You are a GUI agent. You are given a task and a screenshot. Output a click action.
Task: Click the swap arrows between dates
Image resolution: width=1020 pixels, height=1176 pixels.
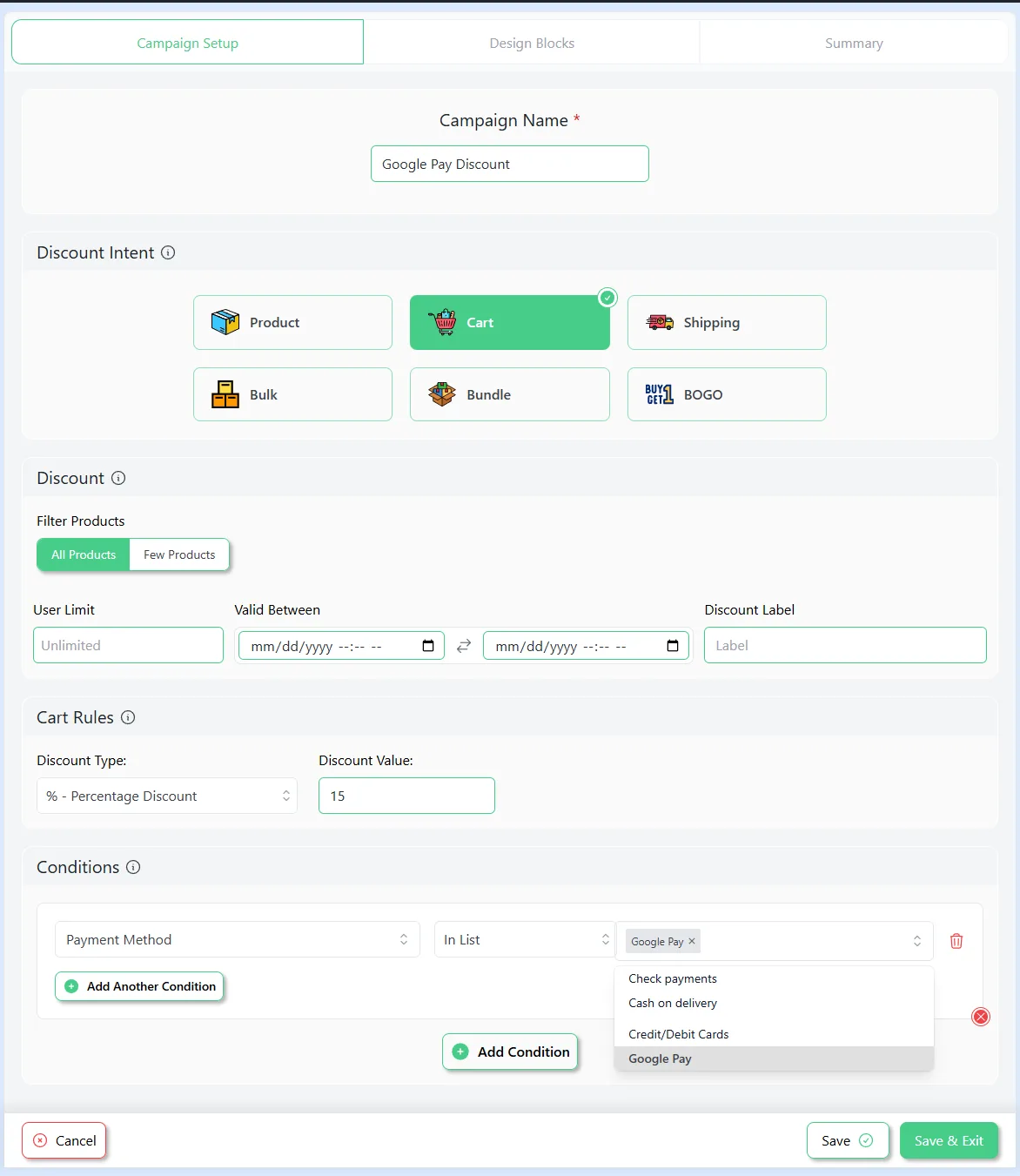tap(464, 646)
